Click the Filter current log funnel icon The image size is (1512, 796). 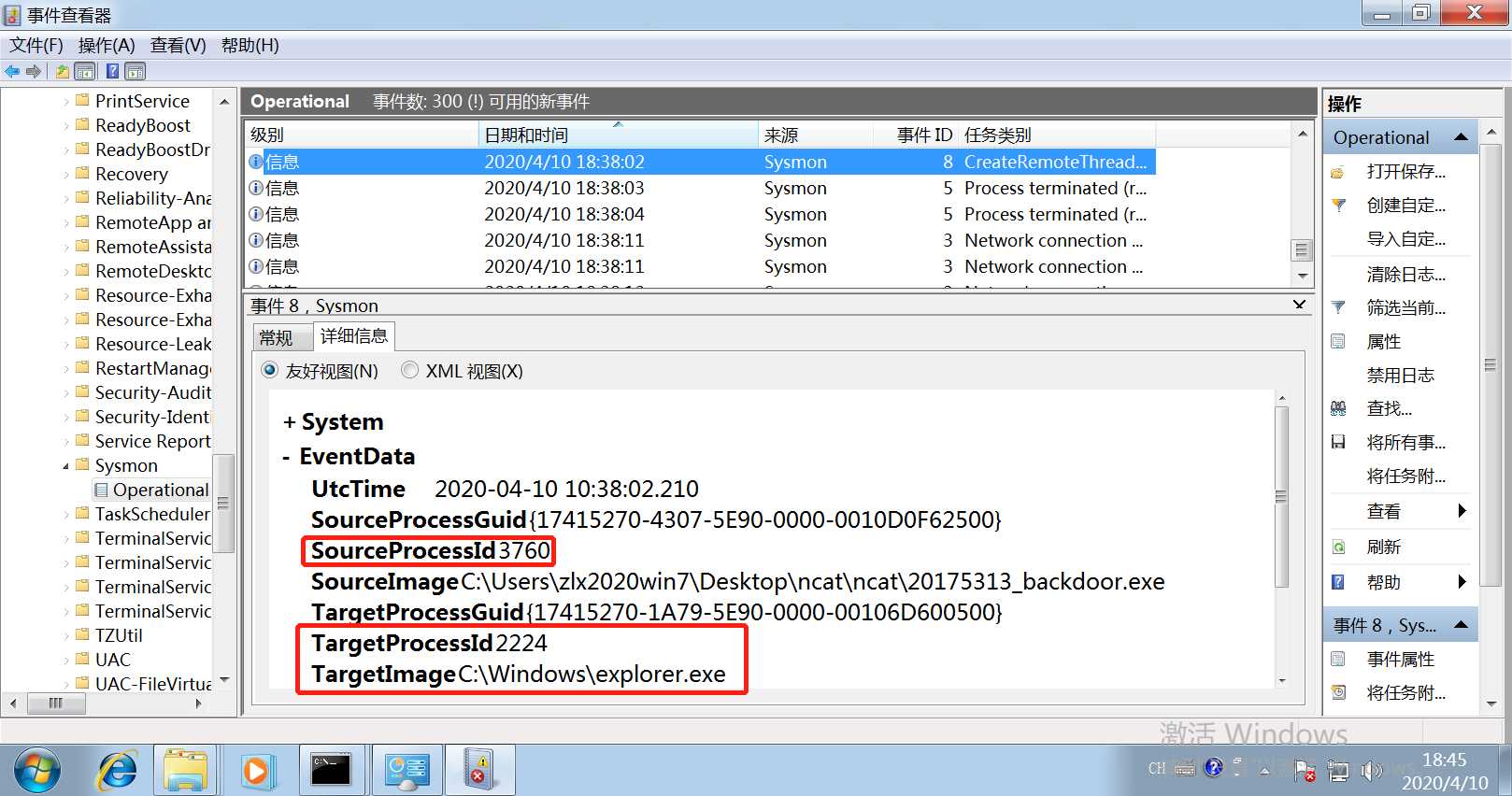click(1338, 307)
